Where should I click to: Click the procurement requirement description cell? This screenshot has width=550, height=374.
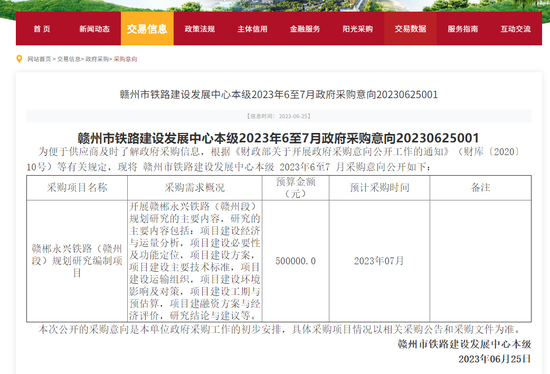click(x=195, y=261)
